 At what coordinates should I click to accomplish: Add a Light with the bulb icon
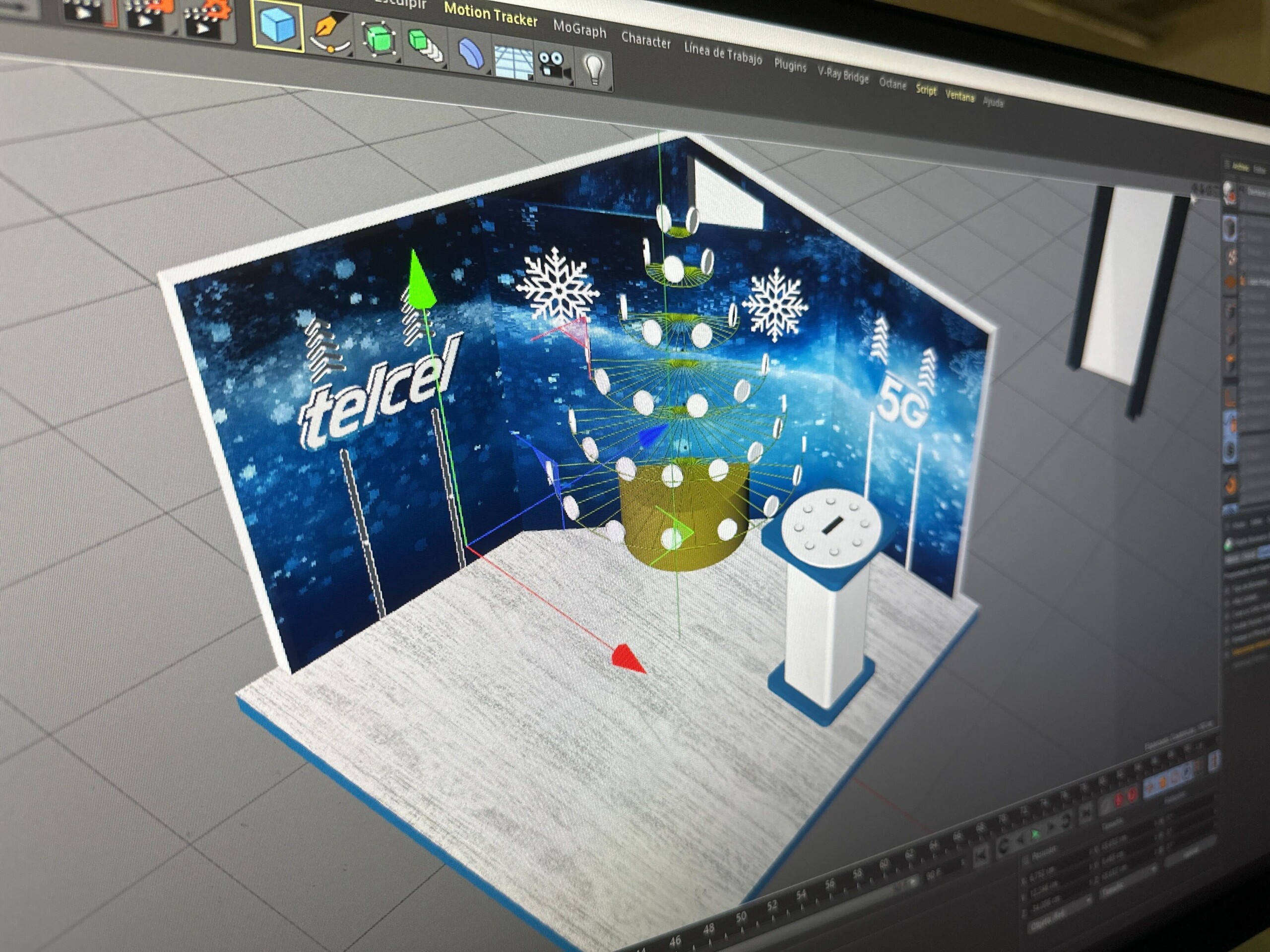tap(594, 69)
